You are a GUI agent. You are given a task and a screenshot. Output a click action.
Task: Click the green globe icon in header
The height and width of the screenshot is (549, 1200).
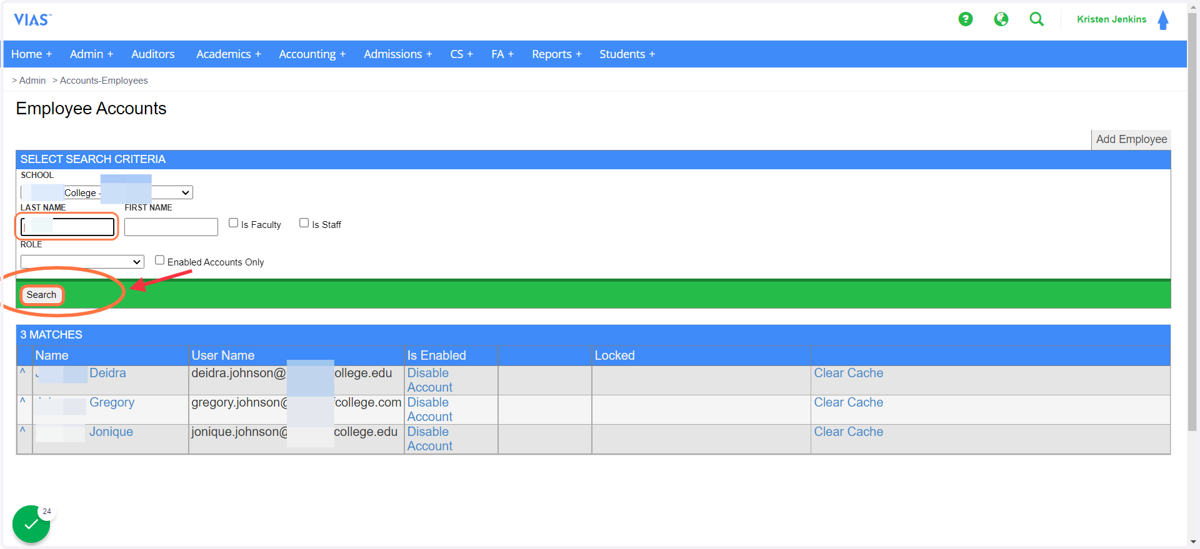tap(1001, 19)
